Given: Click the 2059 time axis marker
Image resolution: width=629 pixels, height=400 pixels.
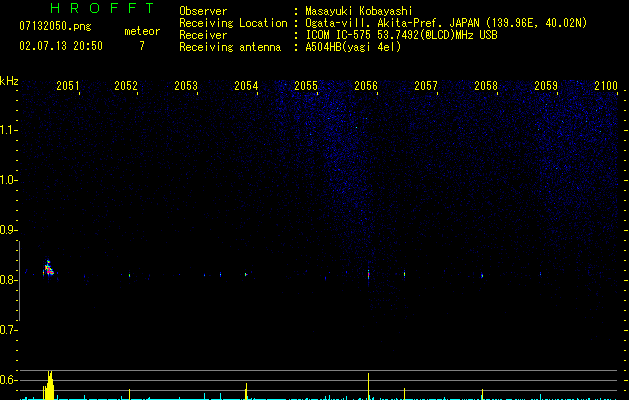Looking at the screenshot, I should click(x=546, y=86).
